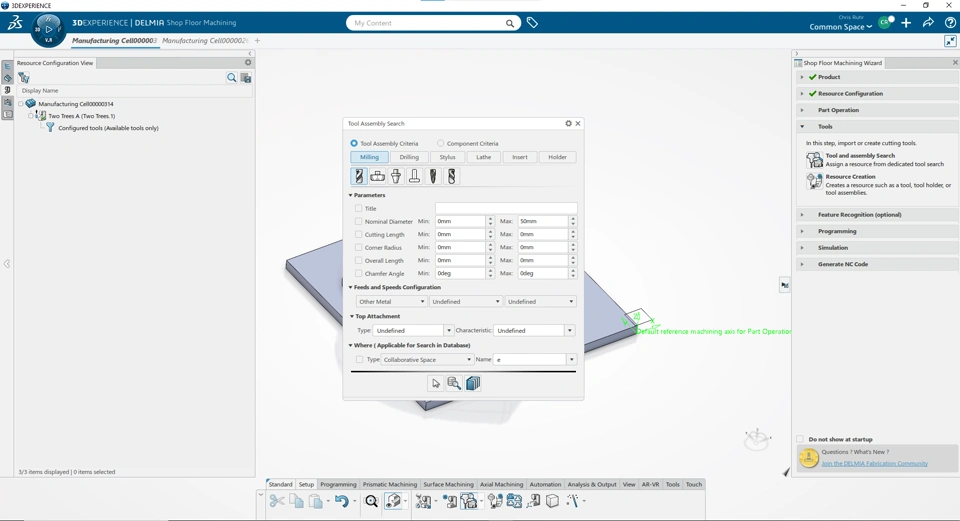This screenshot has width=960, height=521.
Task: Switch to the Prismatic Machining tab
Action: 389,484
